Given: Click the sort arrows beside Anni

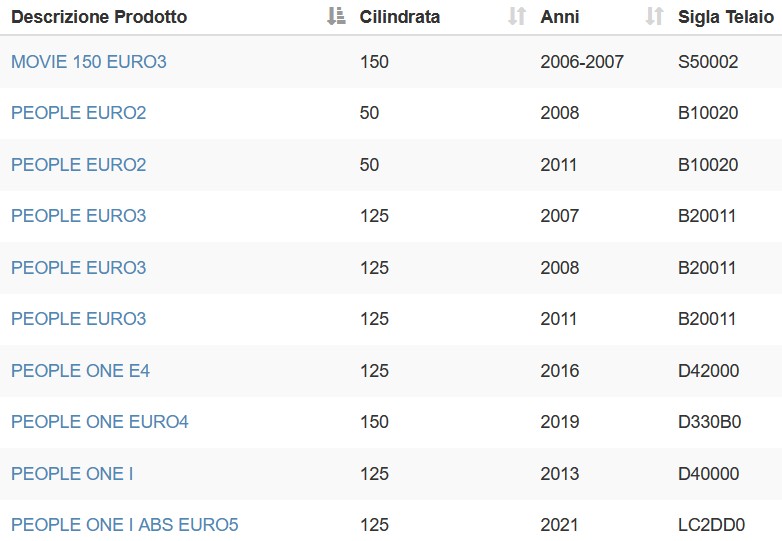Looking at the screenshot, I should [654, 16].
